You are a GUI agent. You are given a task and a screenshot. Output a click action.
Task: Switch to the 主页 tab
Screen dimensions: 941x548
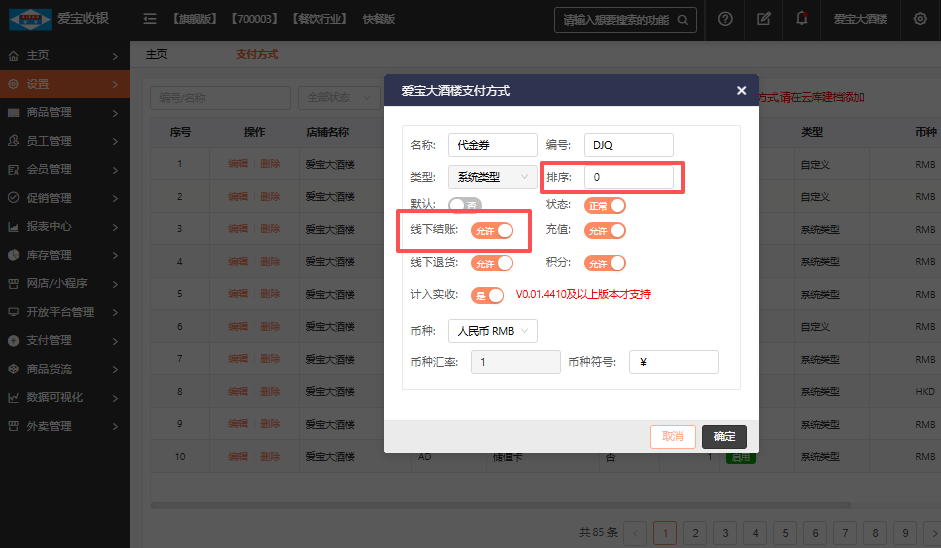click(156, 54)
